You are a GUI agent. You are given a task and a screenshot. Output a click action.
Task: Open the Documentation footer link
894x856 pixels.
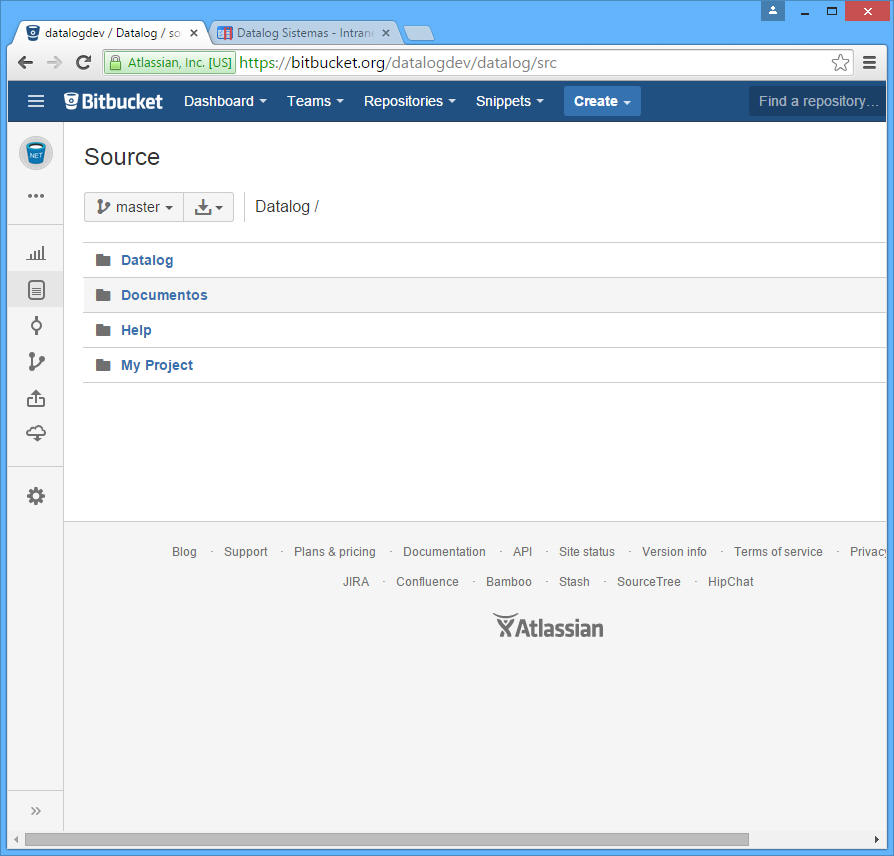click(x=444, y=551)
